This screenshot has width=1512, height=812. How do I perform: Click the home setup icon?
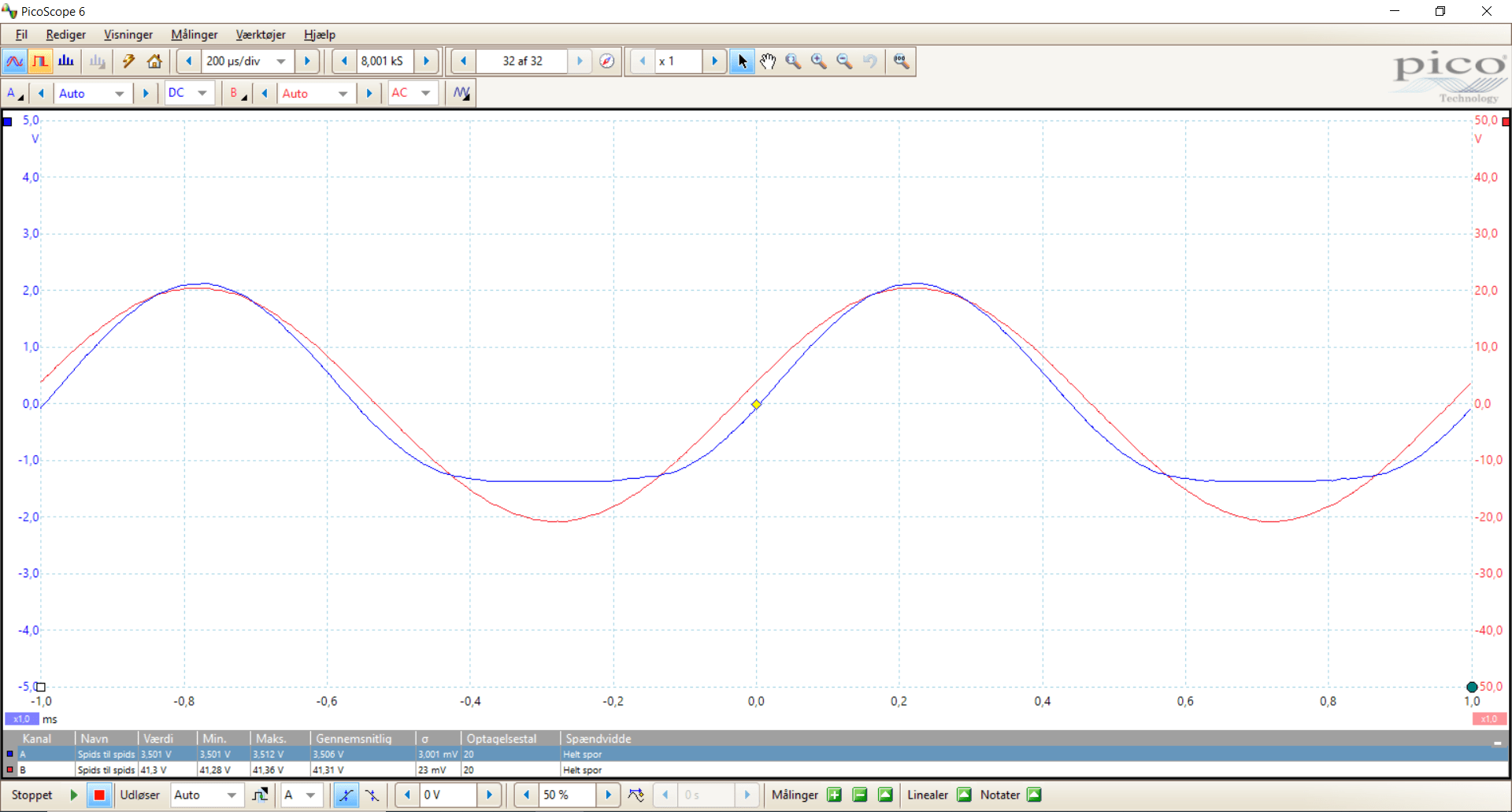[x=154, y=61]
